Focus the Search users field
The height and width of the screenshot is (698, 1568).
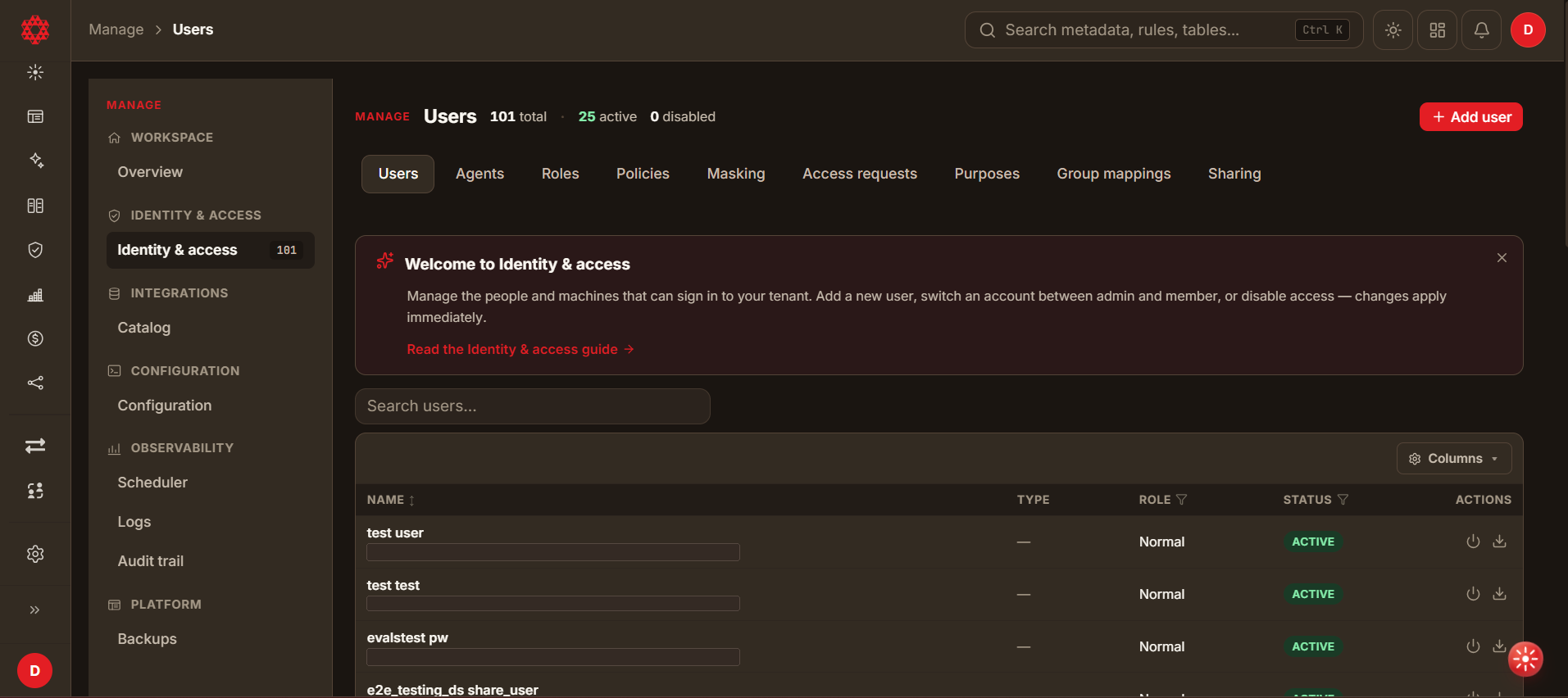click(533, 406)
